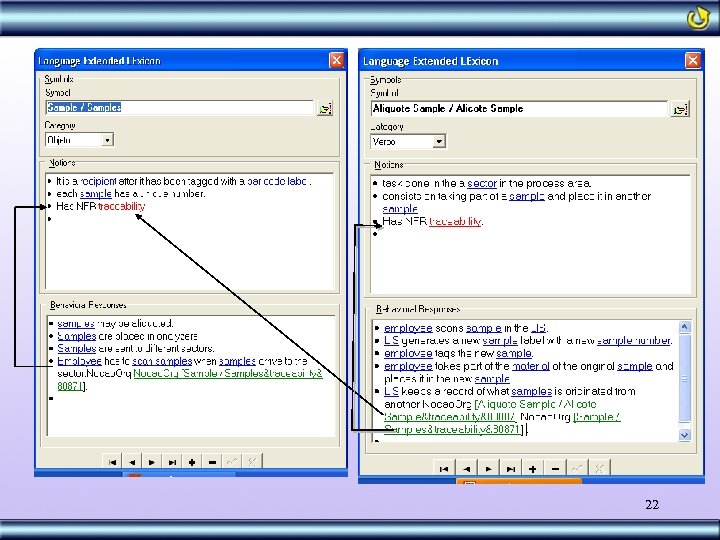Image resolution: width=720 pixels, height=540 pixels.
Task: Go to next record in right window
Action: (x=489, y=469)
